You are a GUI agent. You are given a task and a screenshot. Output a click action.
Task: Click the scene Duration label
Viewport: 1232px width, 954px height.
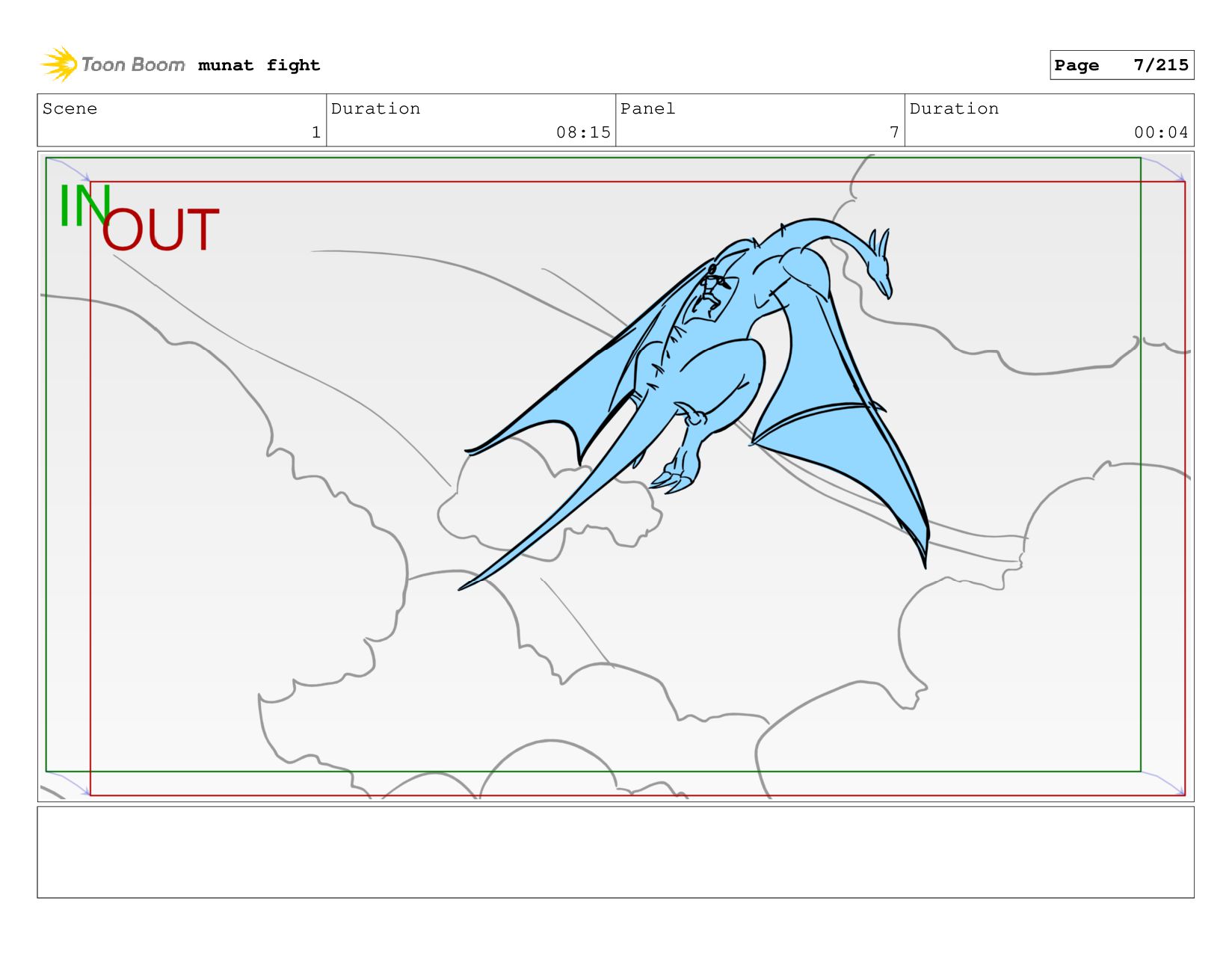pos(375,108)
